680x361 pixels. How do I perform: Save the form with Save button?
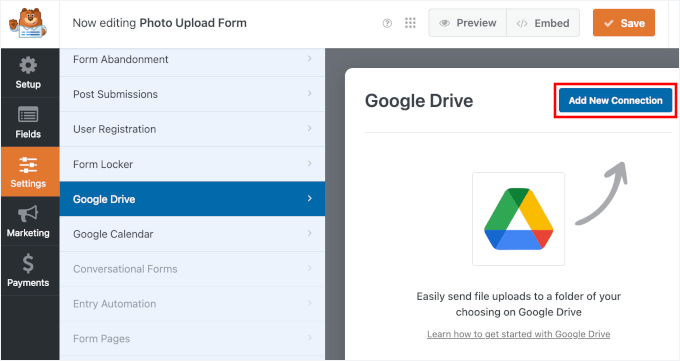624,23
